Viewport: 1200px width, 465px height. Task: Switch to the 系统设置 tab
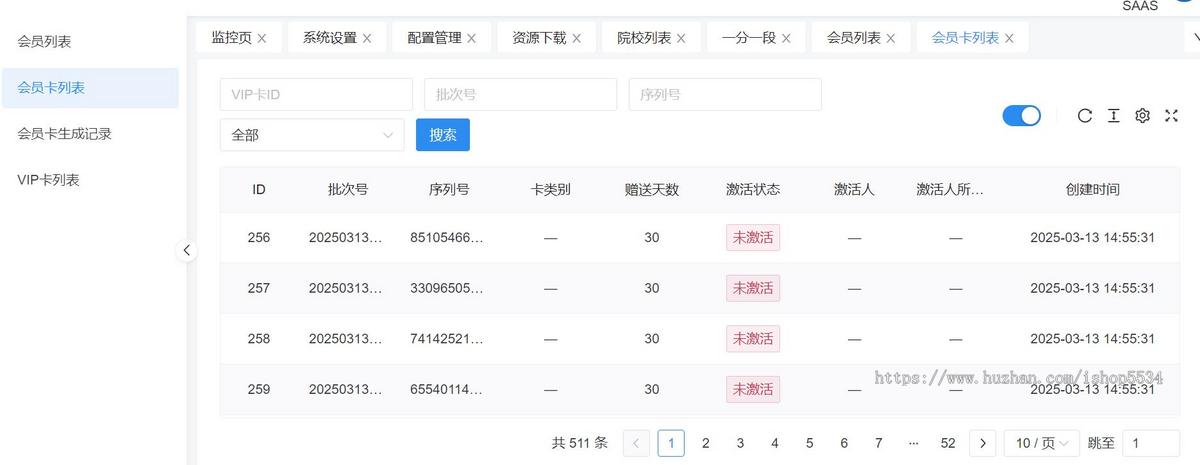point(330,38)
